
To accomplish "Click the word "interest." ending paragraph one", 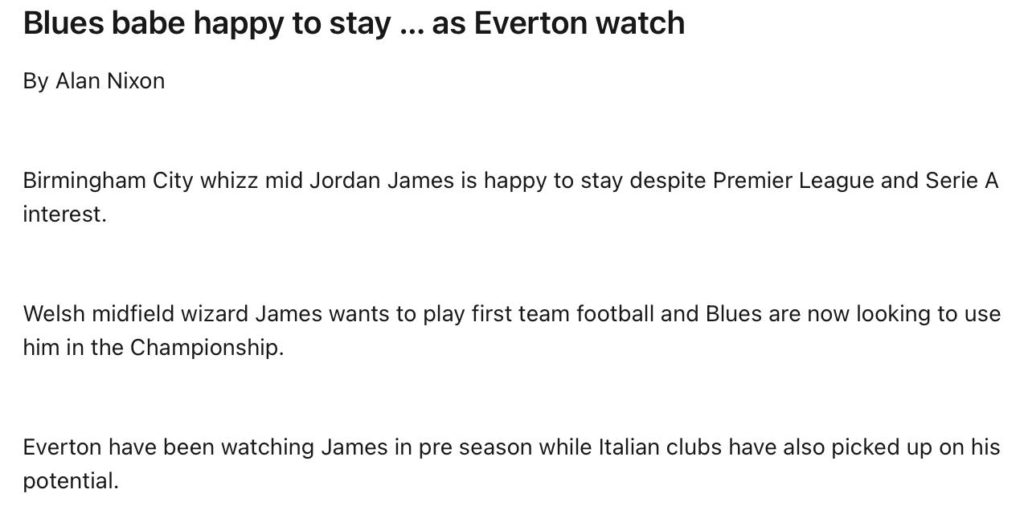I will coord(63,214).
